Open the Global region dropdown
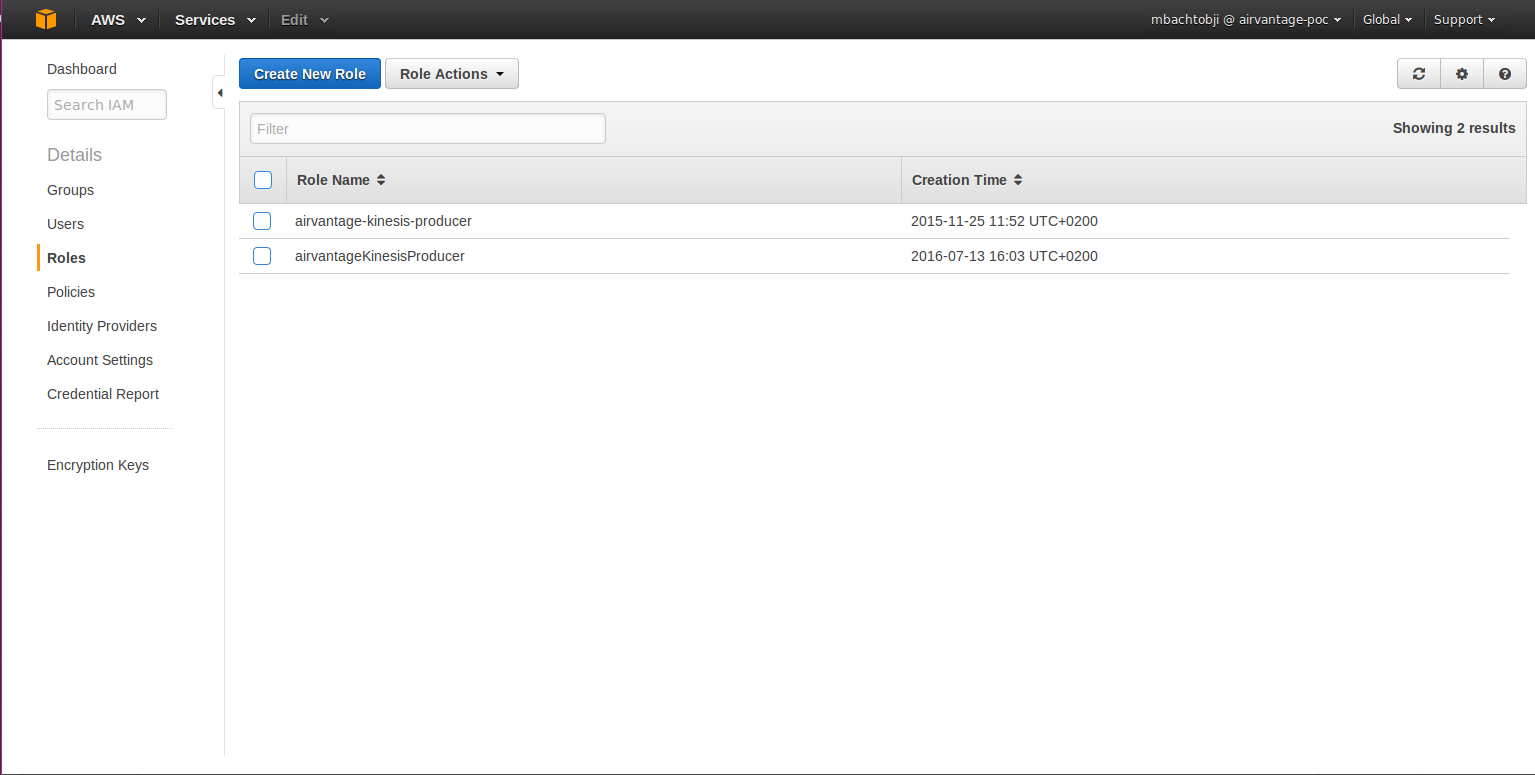The height and width of the screenshot is (775, 1535). click(1387, 20)
